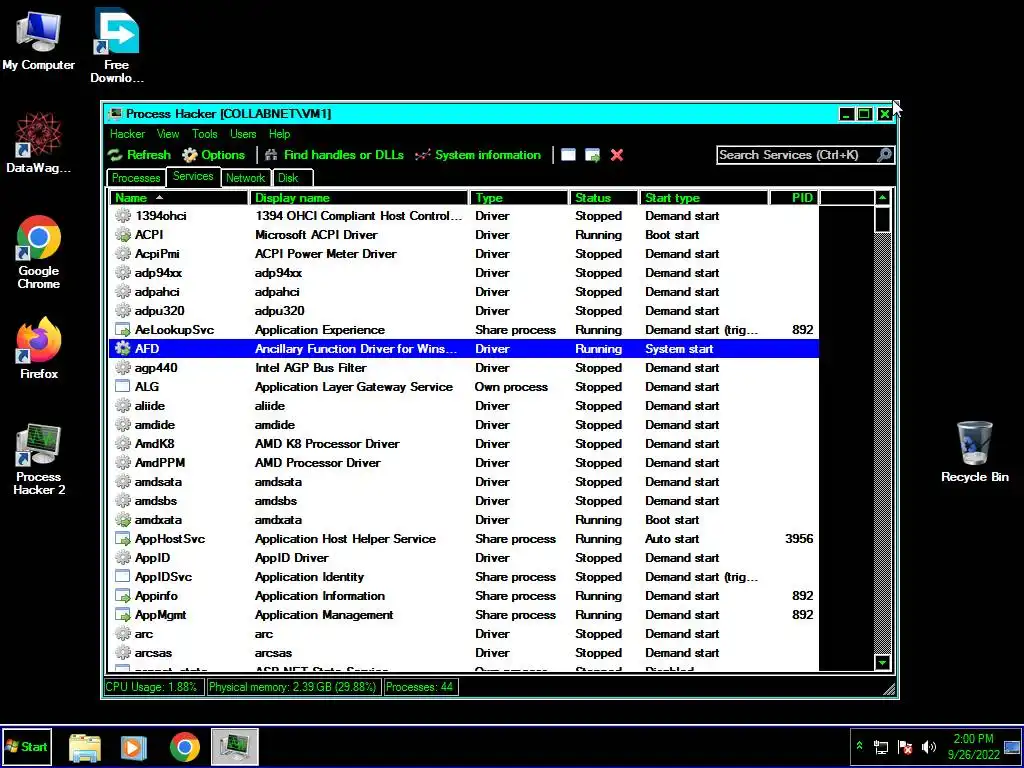Click the agp440 service gear icon
Screen dimensions: 1024x768
click(123, 368)
